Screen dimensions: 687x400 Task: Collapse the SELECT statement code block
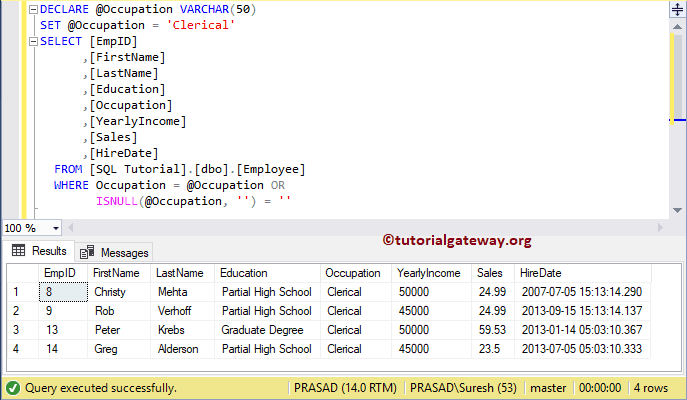33,41
